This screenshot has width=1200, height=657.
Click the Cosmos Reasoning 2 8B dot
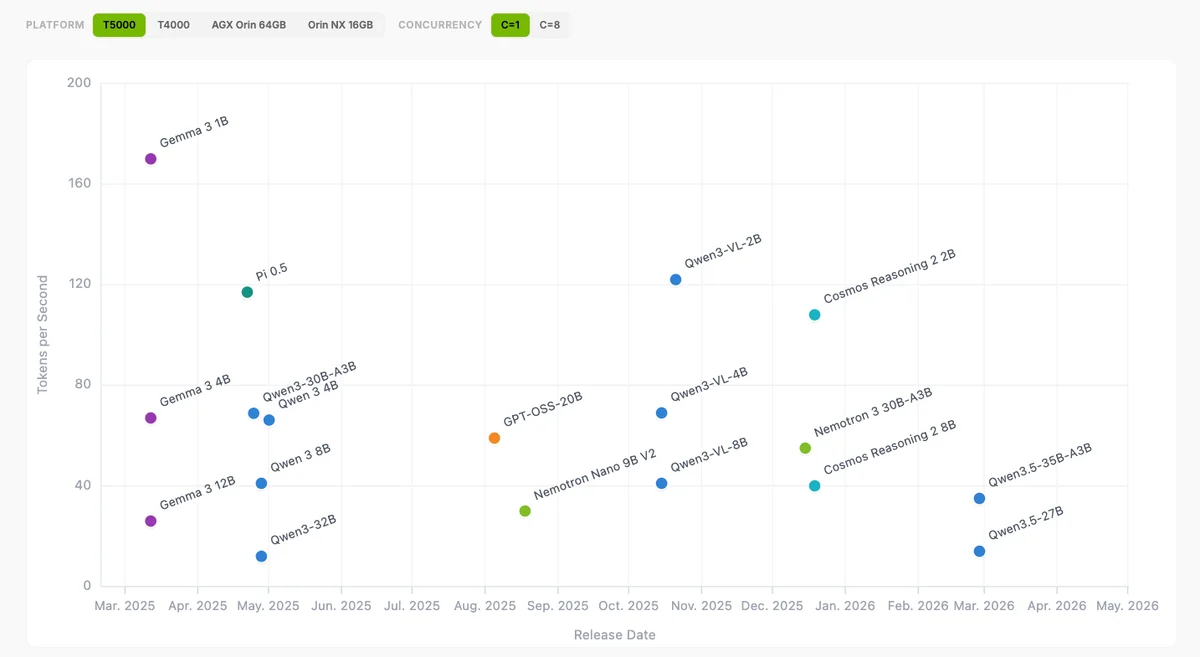click(815, 486)
